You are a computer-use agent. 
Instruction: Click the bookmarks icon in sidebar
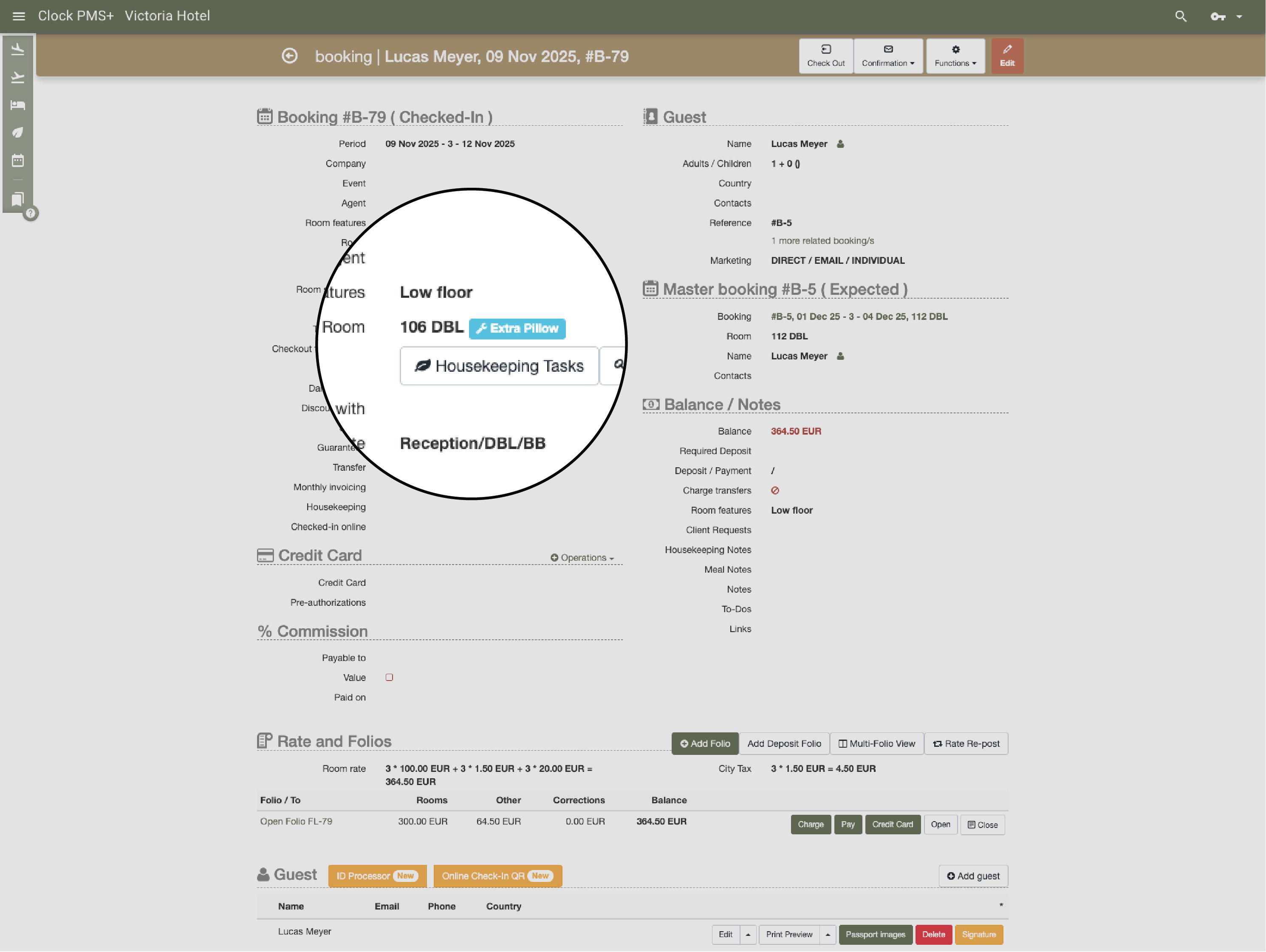(x=18, y=199)
